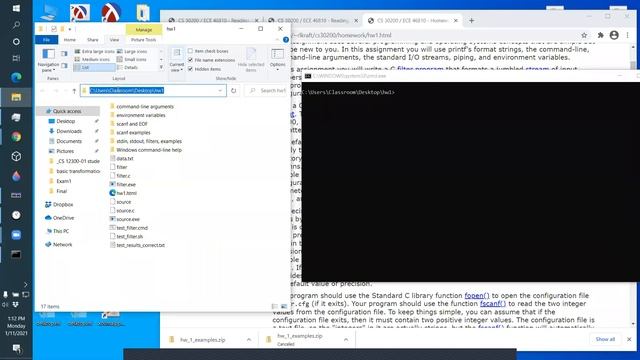Choose Extra large icons layout
Image resolution: width=640 pixels, height=360 pixels.
pos(95,51)
